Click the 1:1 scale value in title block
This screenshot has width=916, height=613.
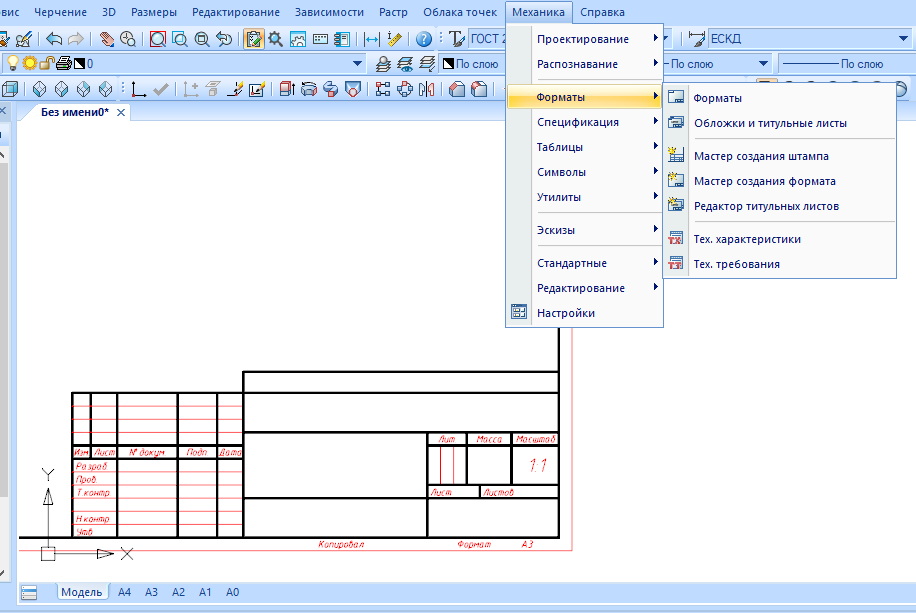point(537,465)
